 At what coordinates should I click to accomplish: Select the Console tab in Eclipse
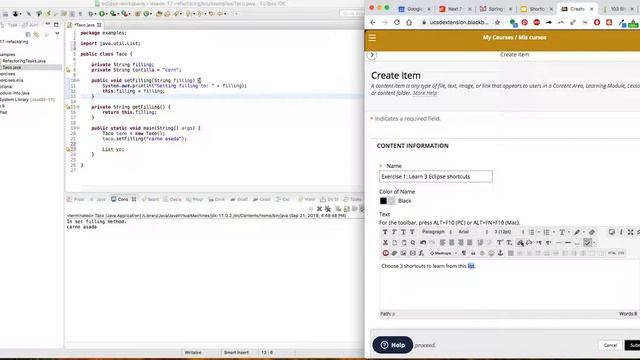pyautogui.click(x=123, y=199)
